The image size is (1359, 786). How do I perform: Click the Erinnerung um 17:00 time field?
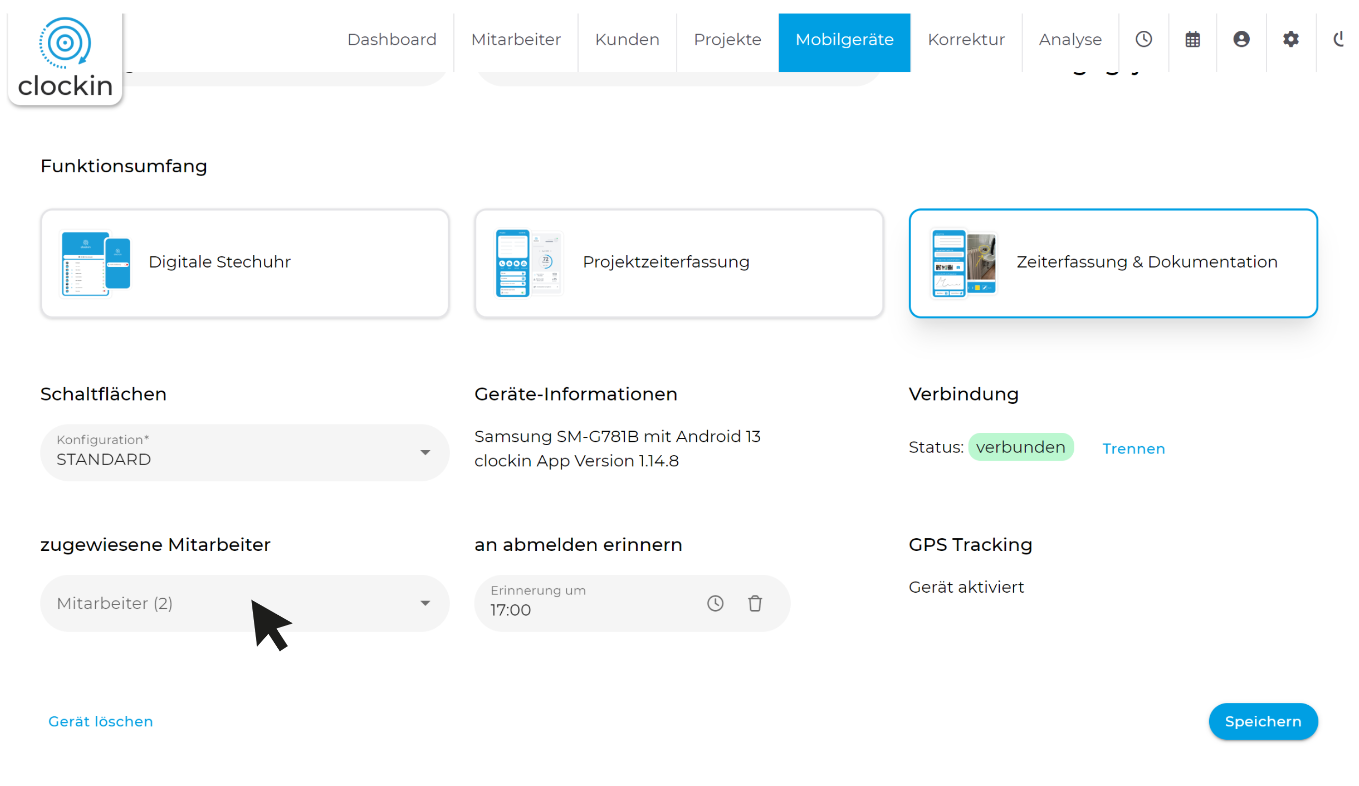tap(632, 603)
